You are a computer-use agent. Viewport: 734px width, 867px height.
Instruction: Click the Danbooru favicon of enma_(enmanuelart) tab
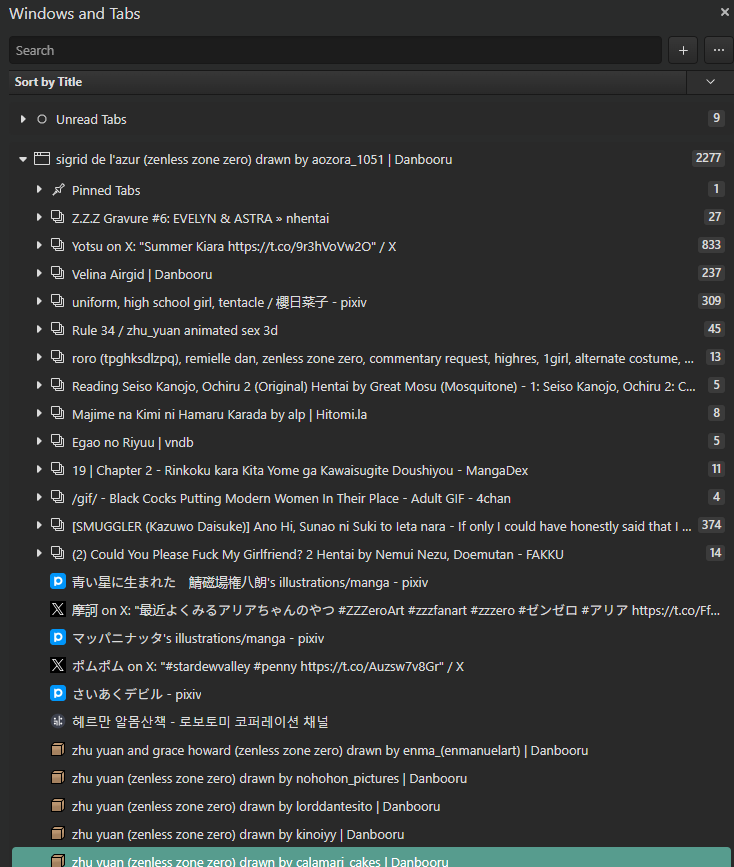[58, 750]
